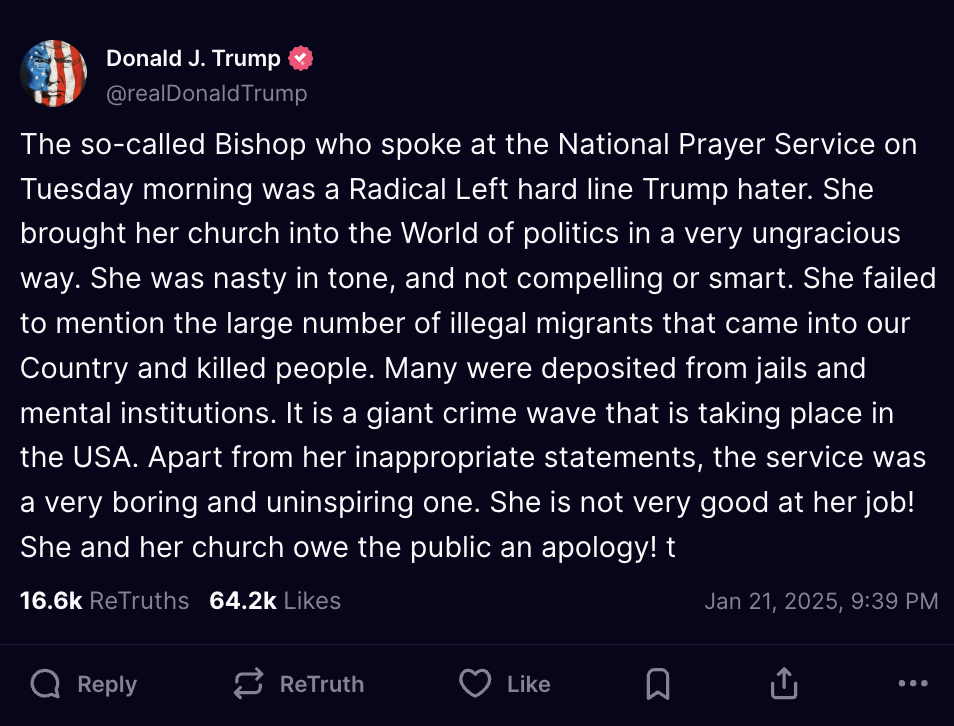
Task: Click the ReTruth arrows icon
Action: (x=249, y=683)
